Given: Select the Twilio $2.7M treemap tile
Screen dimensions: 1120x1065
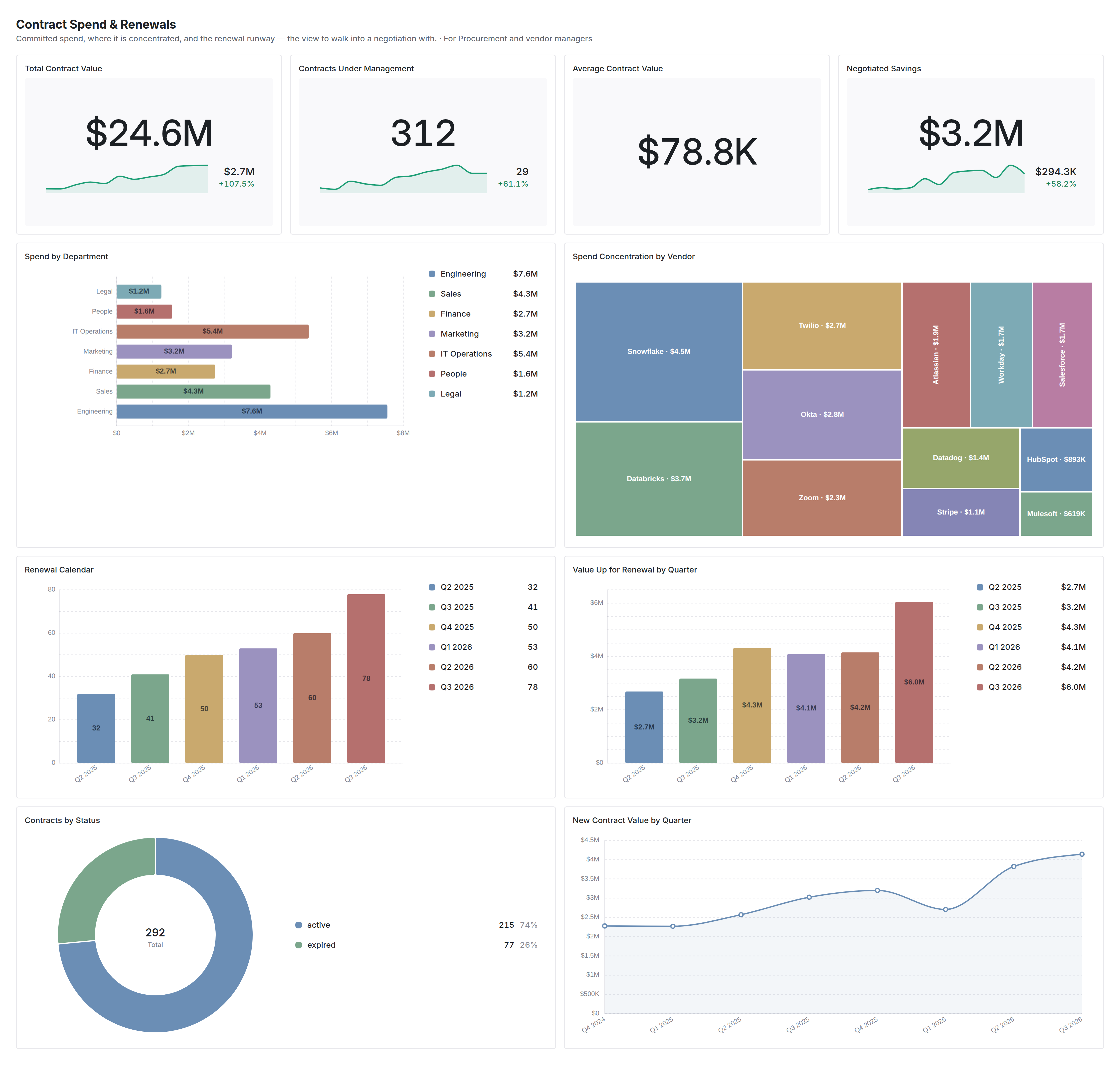Looking at the screenshot, I should coord(822,325).
